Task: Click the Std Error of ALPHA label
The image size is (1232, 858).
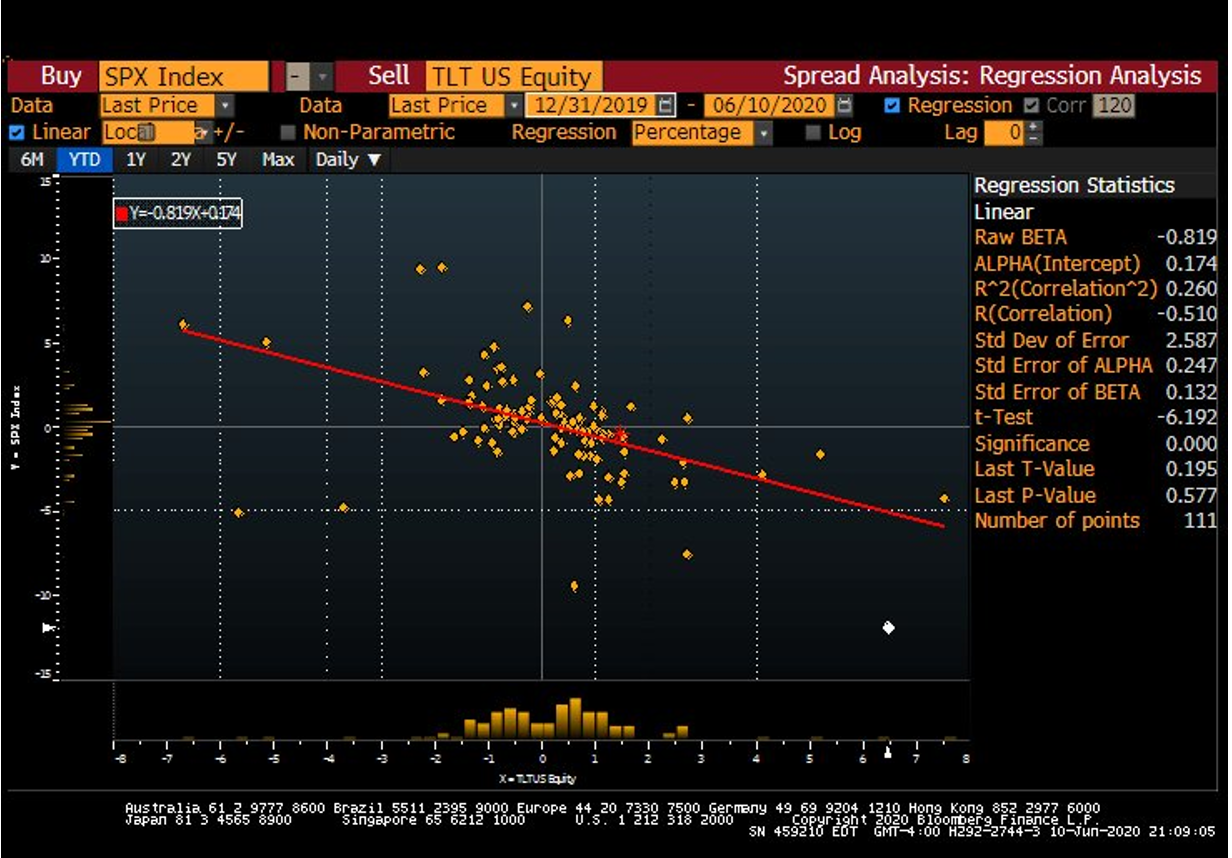Action: pos(1063,367)
